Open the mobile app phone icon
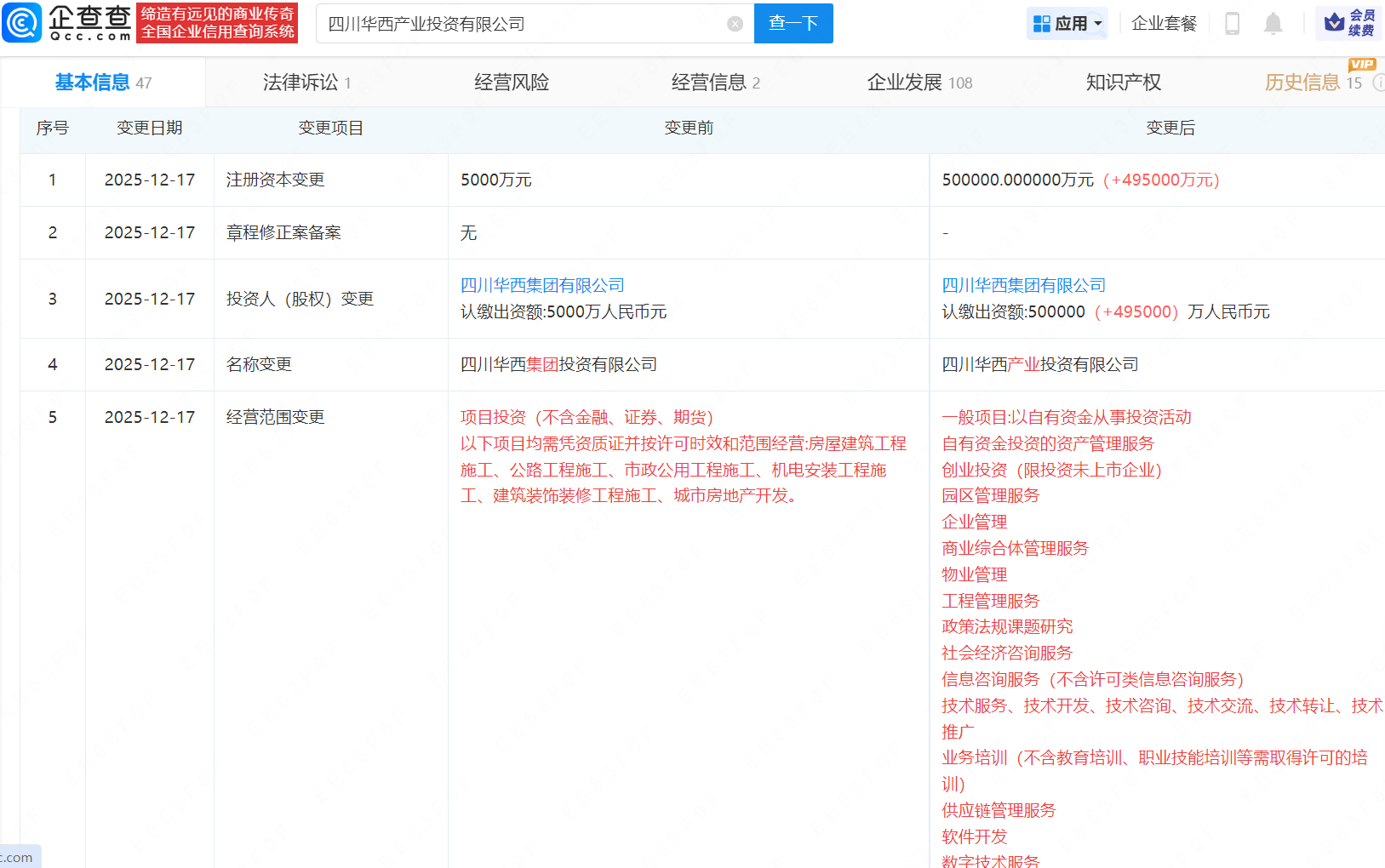Screen dimensions: 1385x868 [x=1232, y=24]
